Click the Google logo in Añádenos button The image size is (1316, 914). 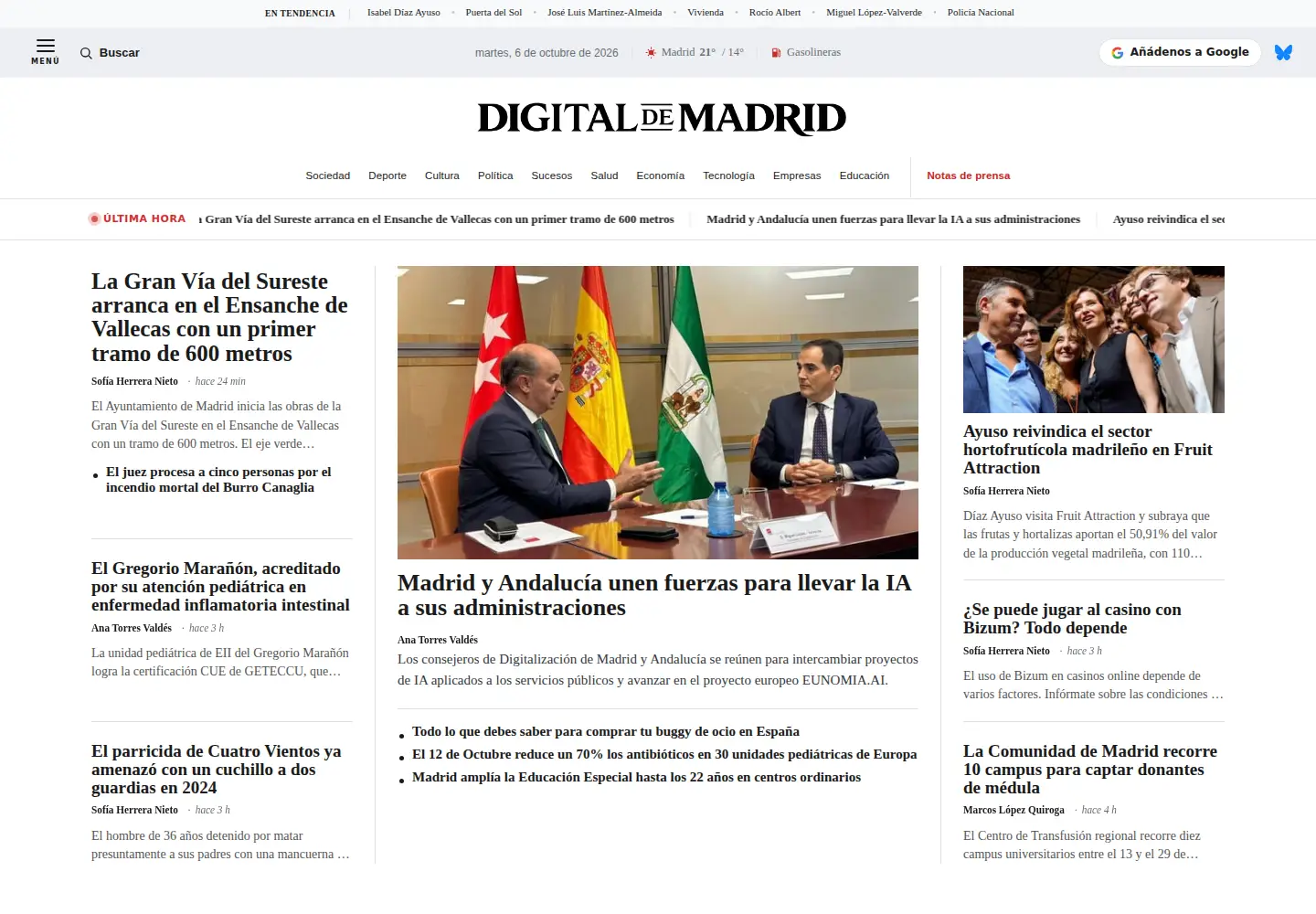[1117, 53]
